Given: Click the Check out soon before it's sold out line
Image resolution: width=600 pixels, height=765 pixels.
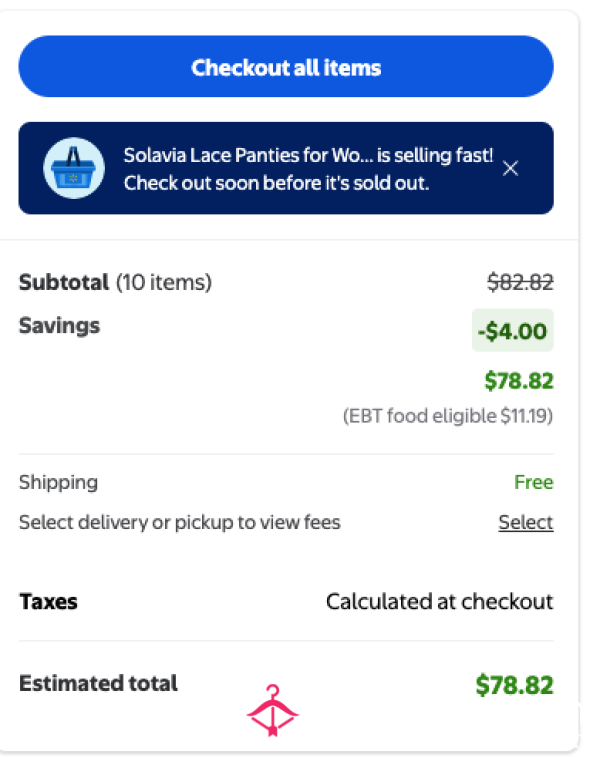Looking at the screenshot, I should [277, 183].
